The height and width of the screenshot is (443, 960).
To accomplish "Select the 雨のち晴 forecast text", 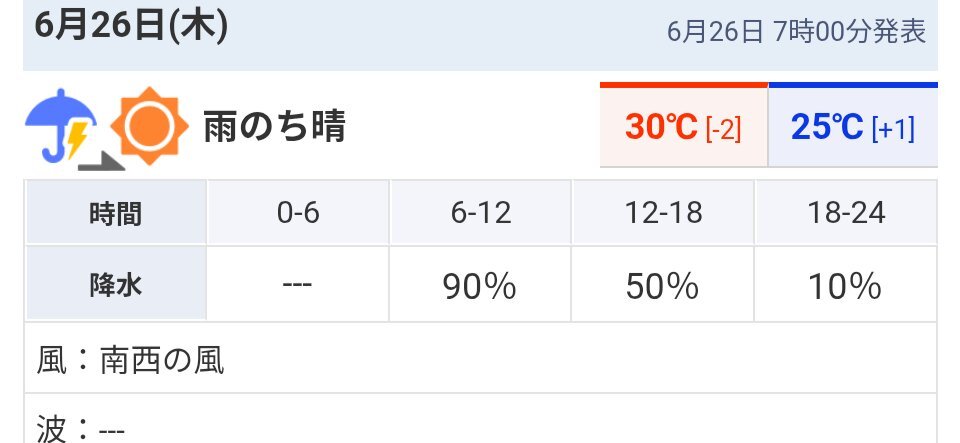I will pos(274,126).
